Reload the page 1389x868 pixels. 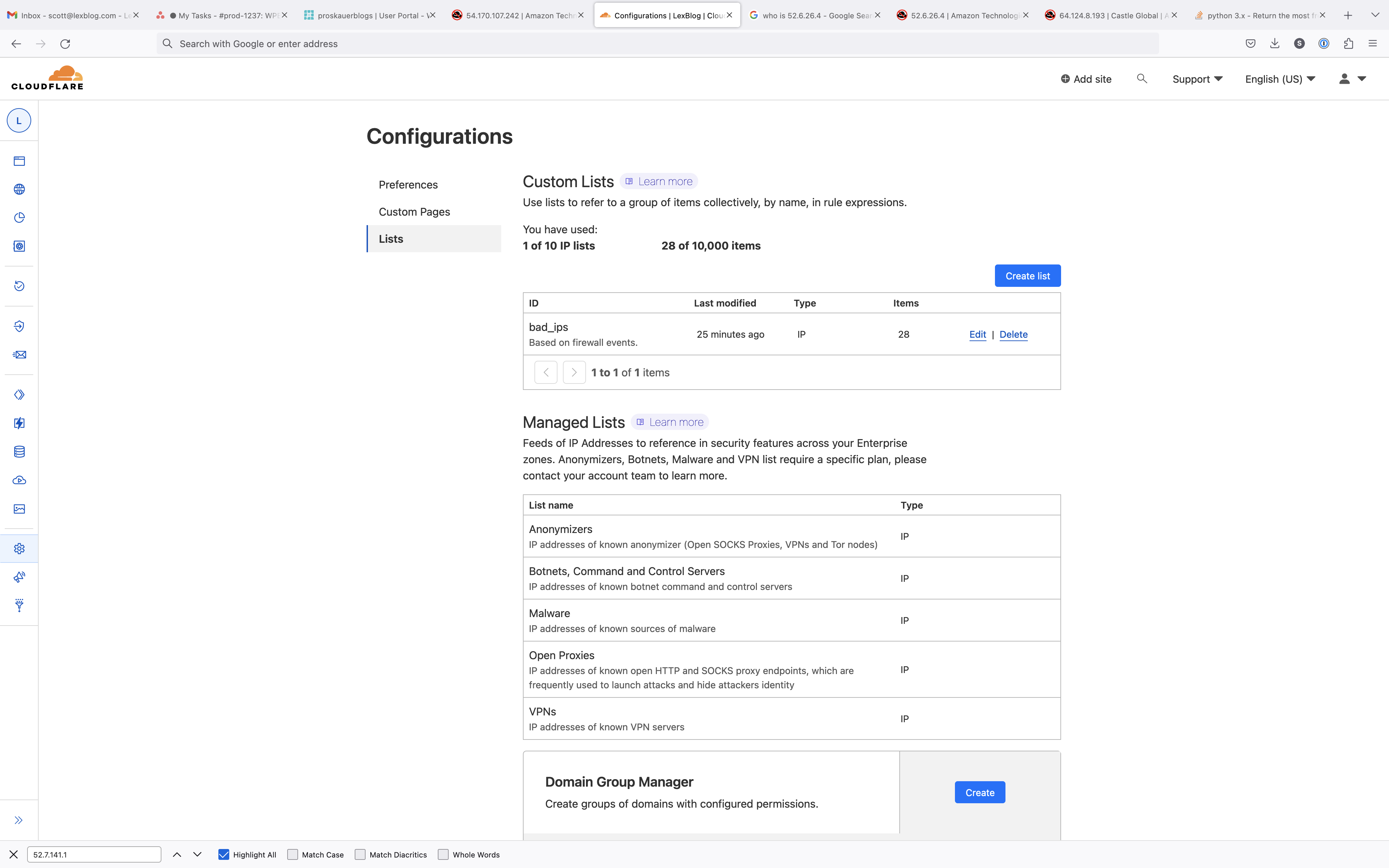(65, 44)
